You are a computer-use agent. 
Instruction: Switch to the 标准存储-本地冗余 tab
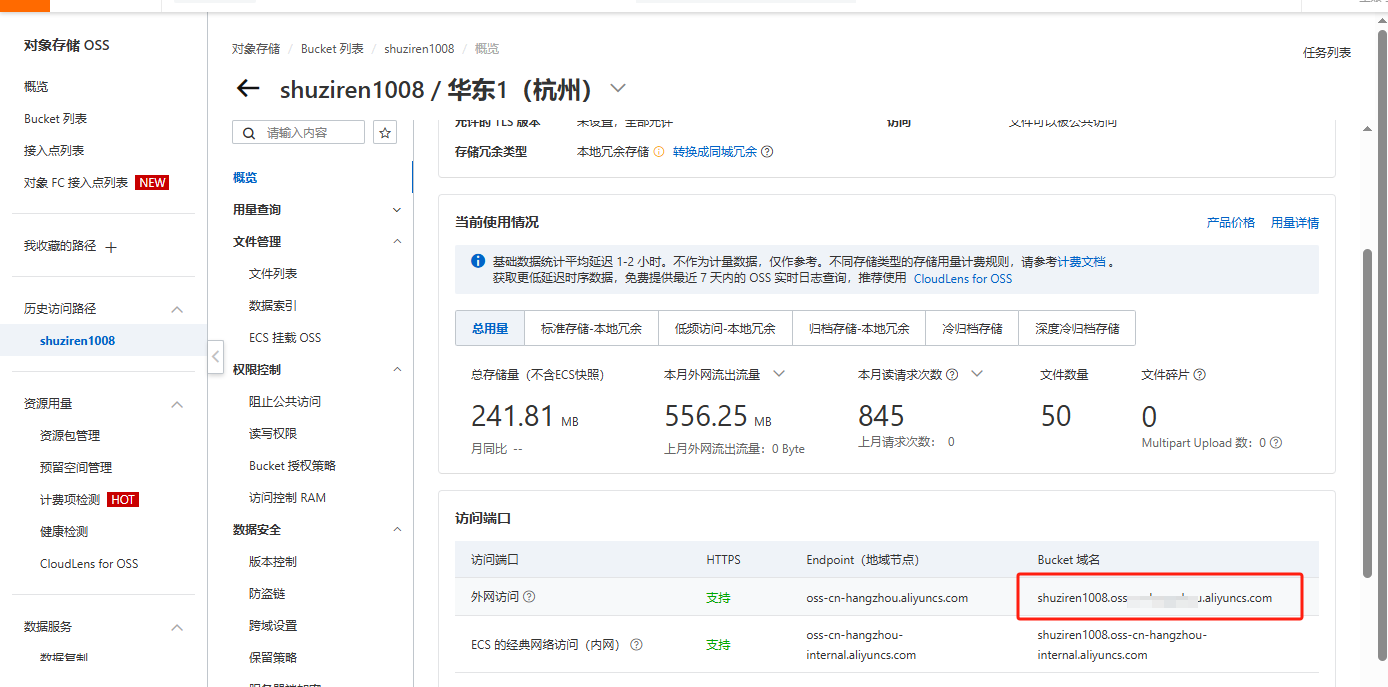(591, 328)
